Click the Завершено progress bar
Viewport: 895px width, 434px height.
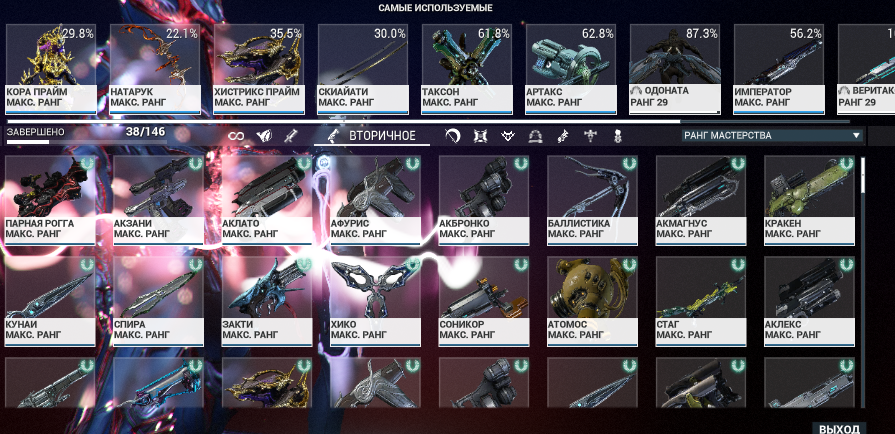[86, 142]
